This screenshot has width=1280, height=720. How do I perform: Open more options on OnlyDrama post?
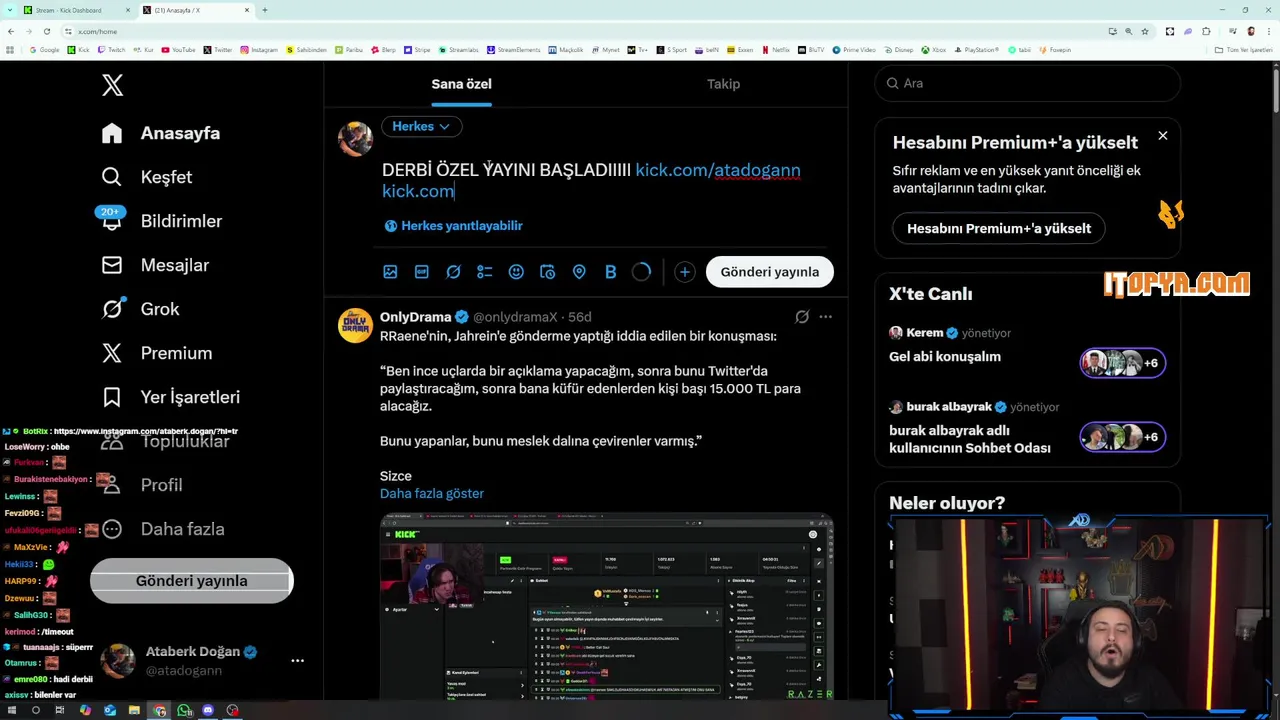click(825, 317)
